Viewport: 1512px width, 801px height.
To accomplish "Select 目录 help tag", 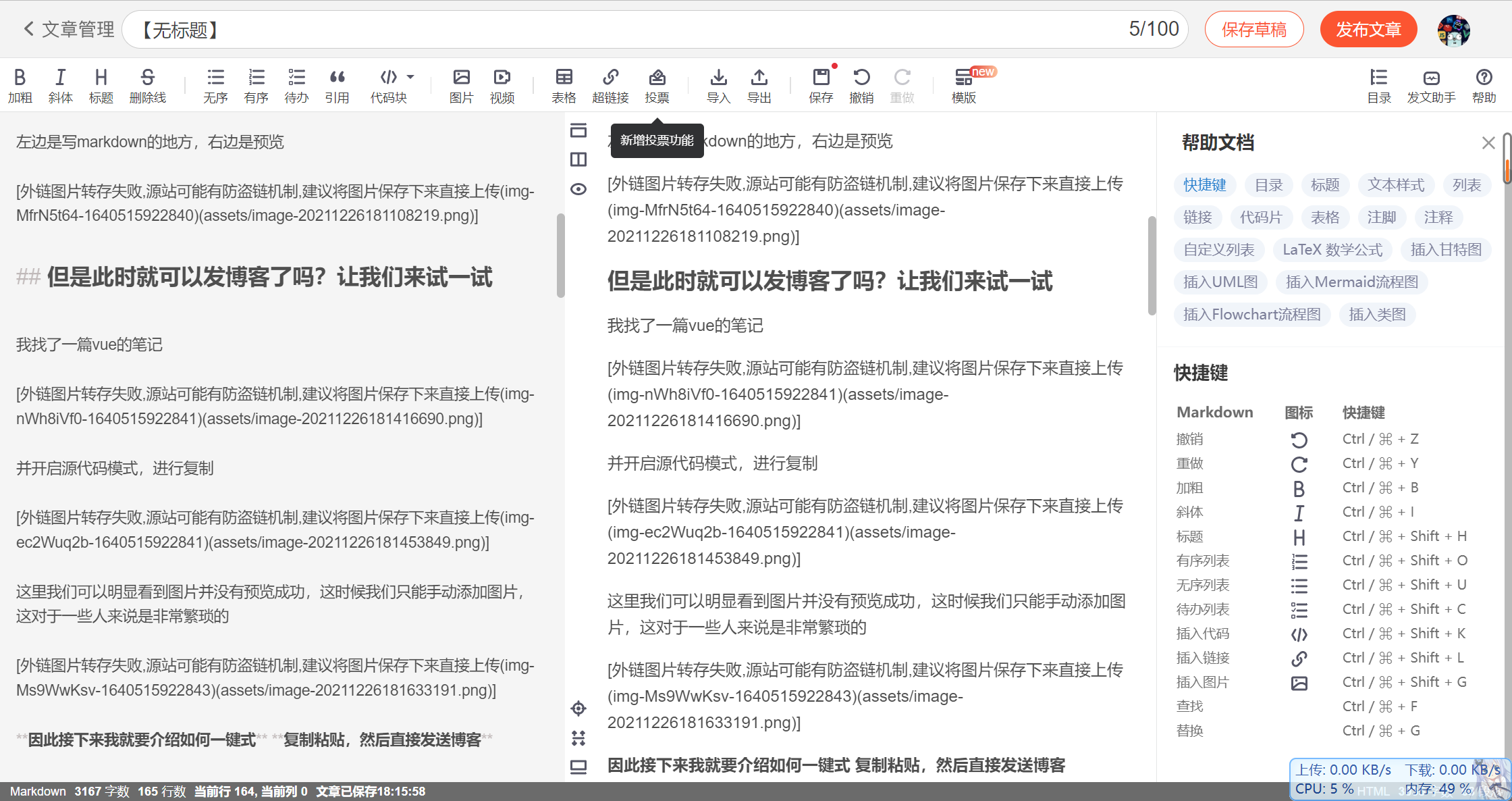I will point(1269,185).
